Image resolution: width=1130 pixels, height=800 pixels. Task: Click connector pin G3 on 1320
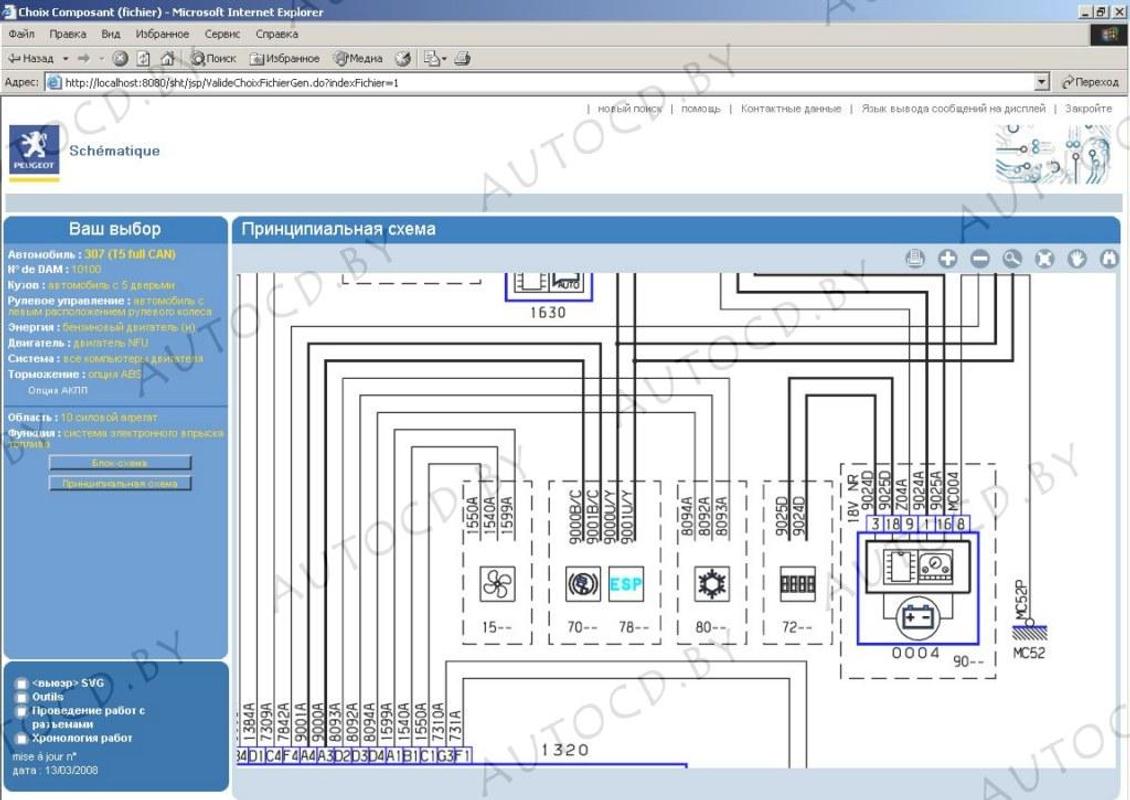tap(445, 756)
